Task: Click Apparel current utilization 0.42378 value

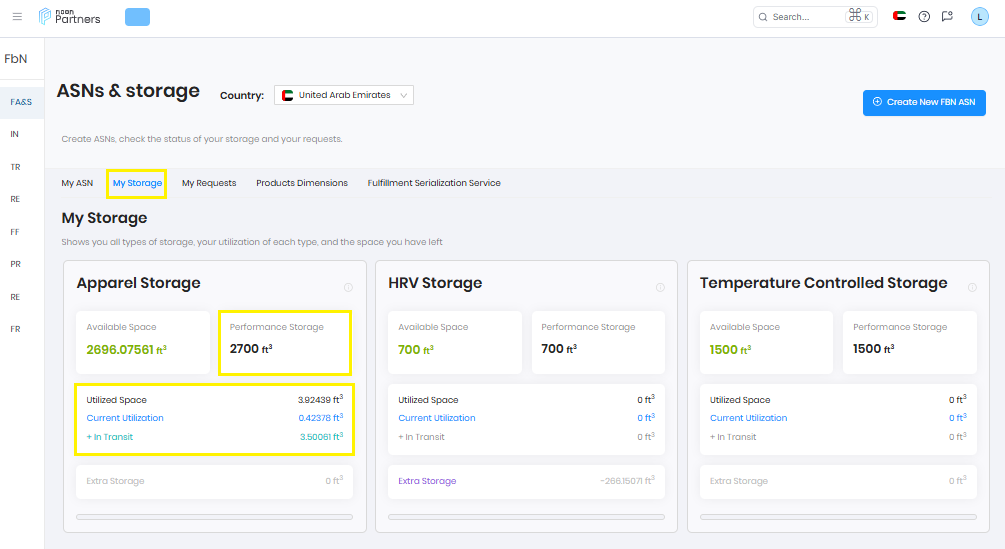Action: pos(320,418)
